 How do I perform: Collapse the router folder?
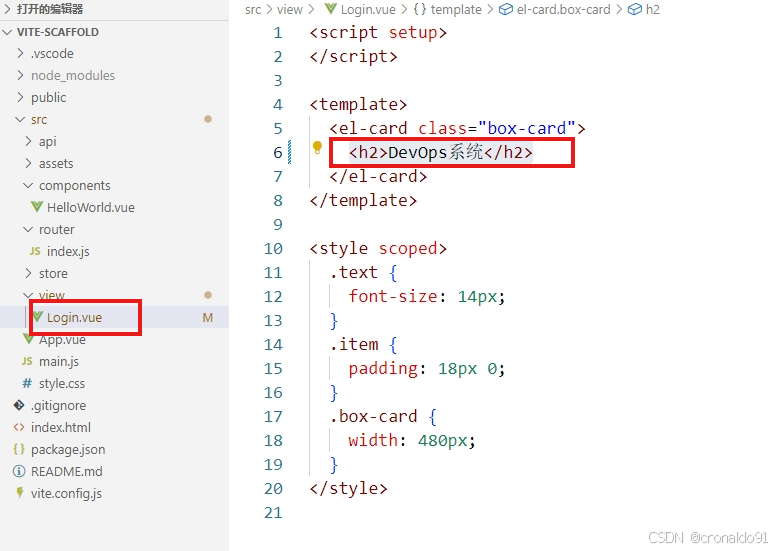(x=28, y=229)
